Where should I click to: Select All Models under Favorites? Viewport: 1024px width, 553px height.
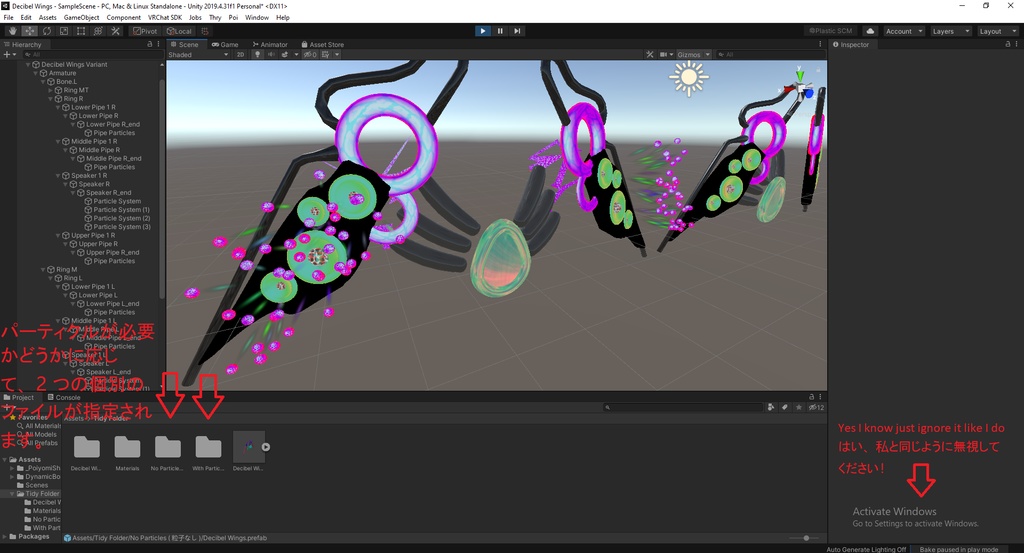coord(40,434)
